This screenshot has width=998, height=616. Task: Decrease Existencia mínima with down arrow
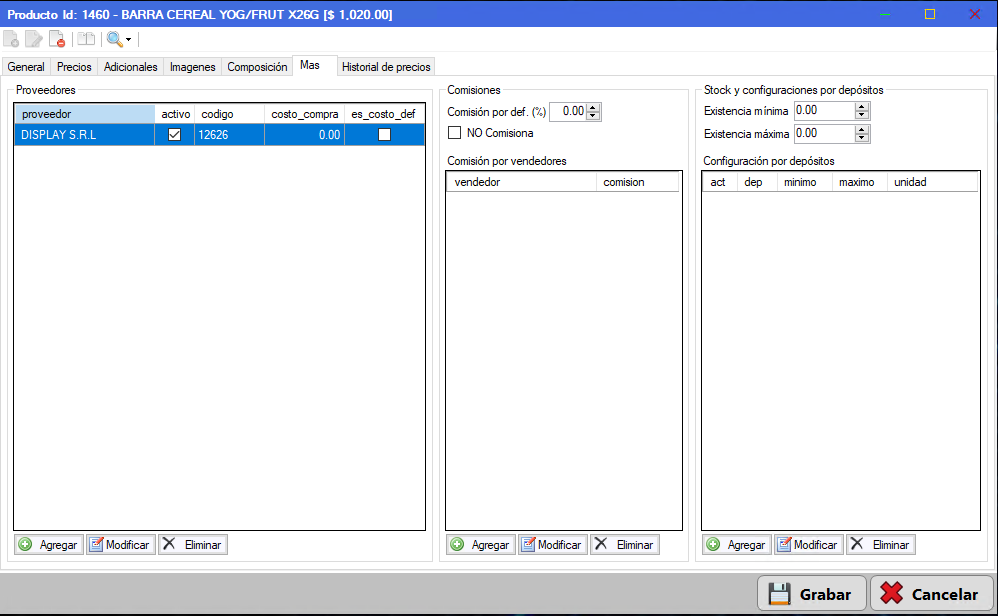862,115
